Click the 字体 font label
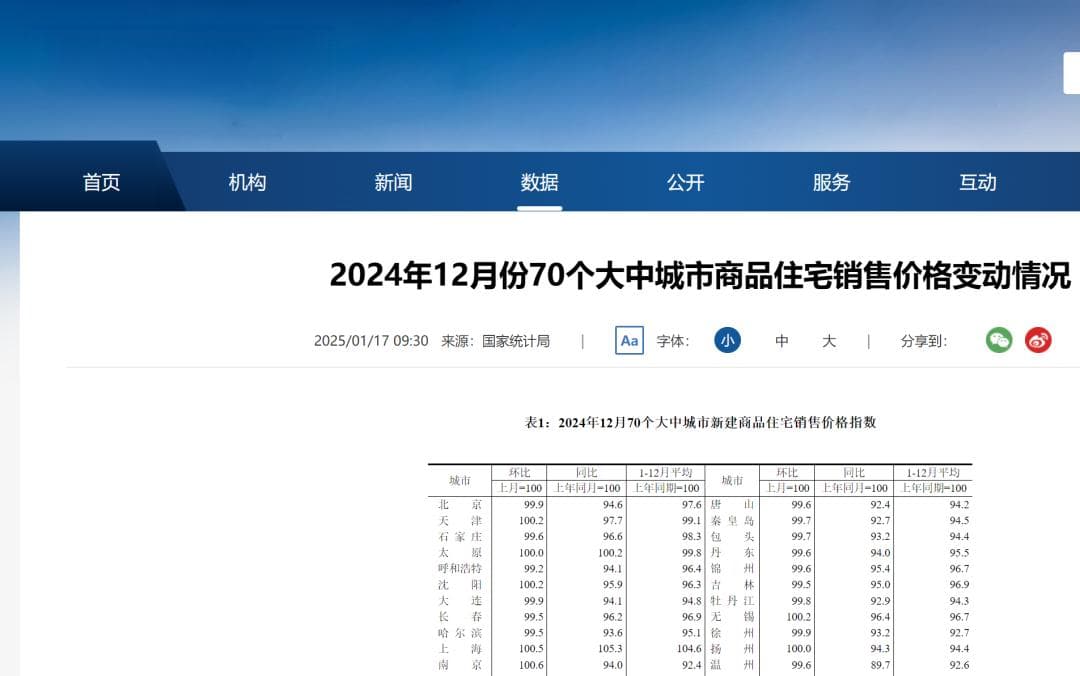Image resolution: width=1080 pixels, height=676 pixels. click(672, 341)
